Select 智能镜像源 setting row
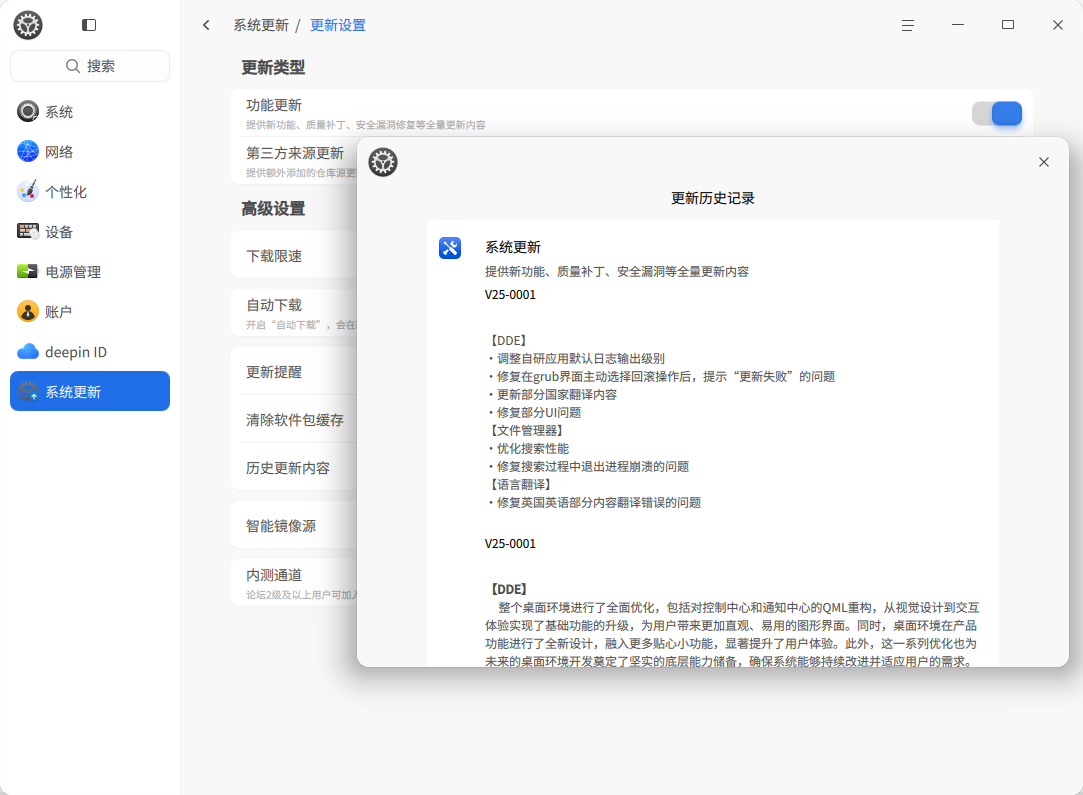The height and width of the screenshot is (795, 1083). (294, 526)
